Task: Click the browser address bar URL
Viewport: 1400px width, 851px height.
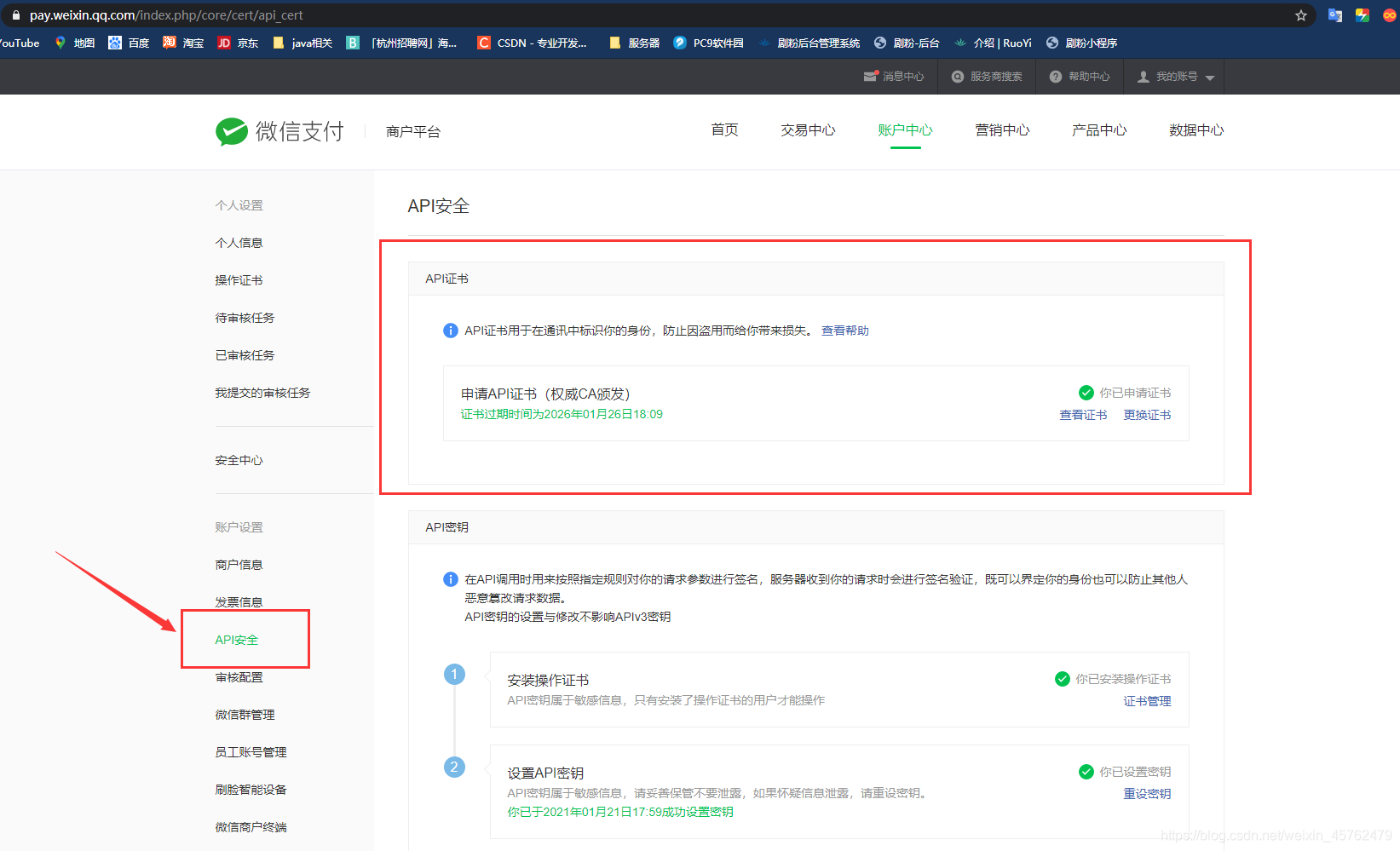Action: tap(166, 15)
